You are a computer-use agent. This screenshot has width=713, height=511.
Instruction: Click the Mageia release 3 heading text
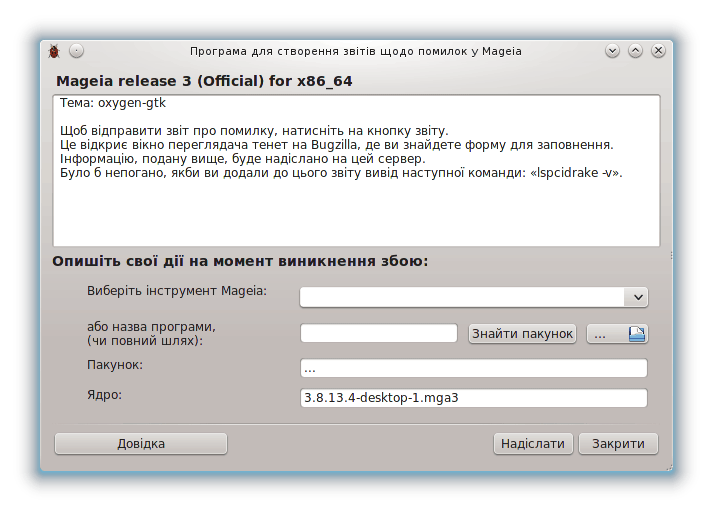(x=204, y=81)
